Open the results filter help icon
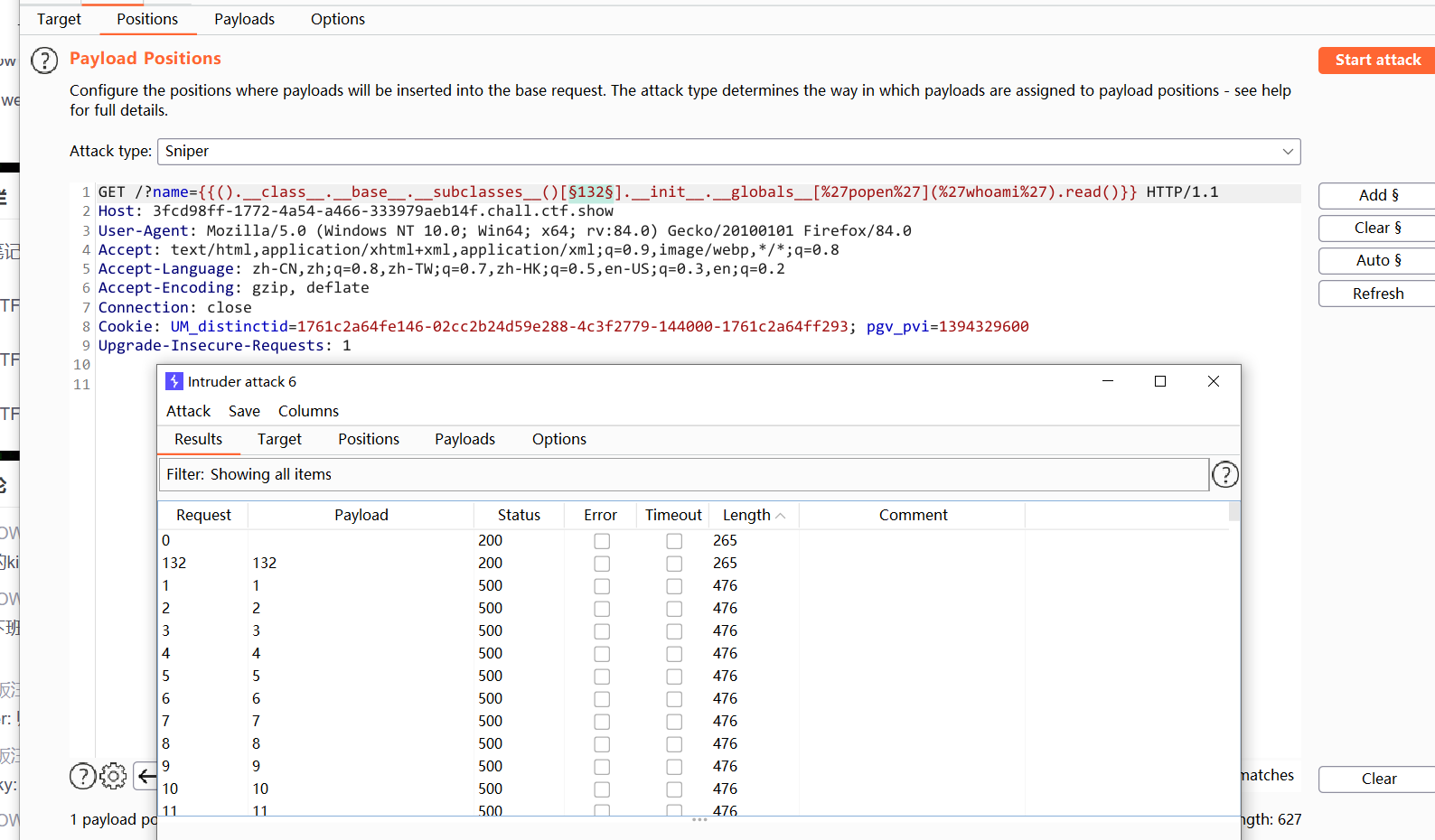The image size is (1435, 840). click(1225, 474)
